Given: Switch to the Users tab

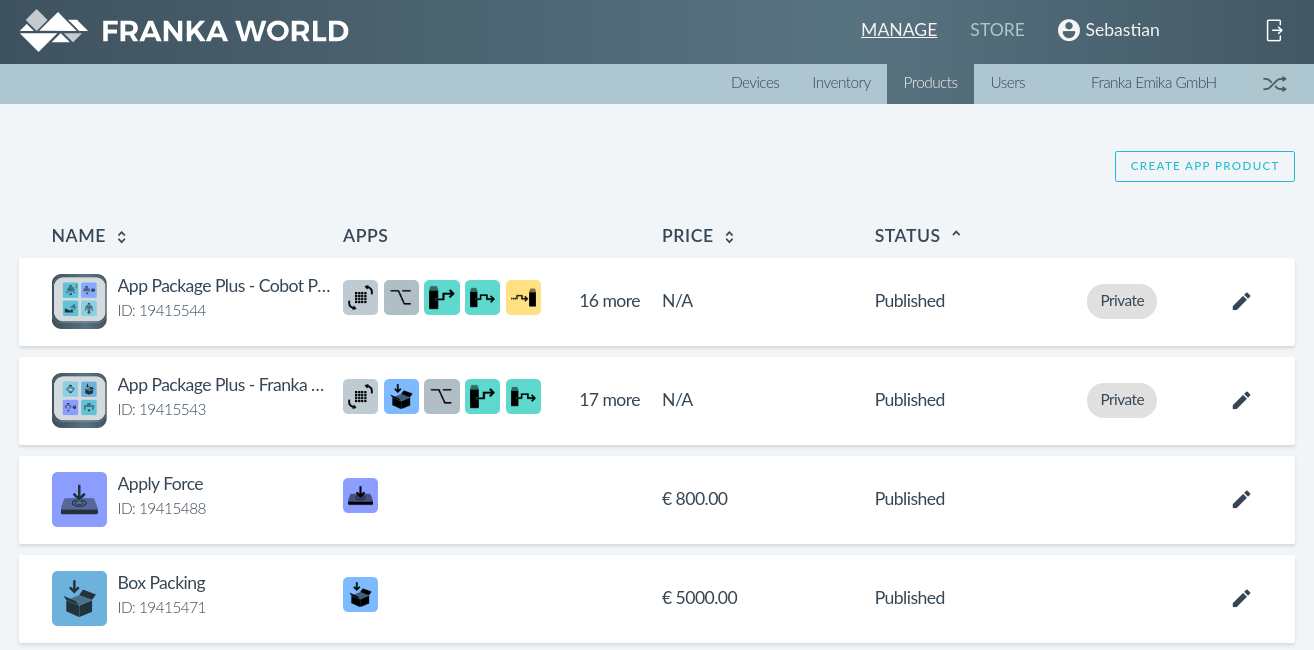Looking at the screenshot, I should [x=1008, y=83].
